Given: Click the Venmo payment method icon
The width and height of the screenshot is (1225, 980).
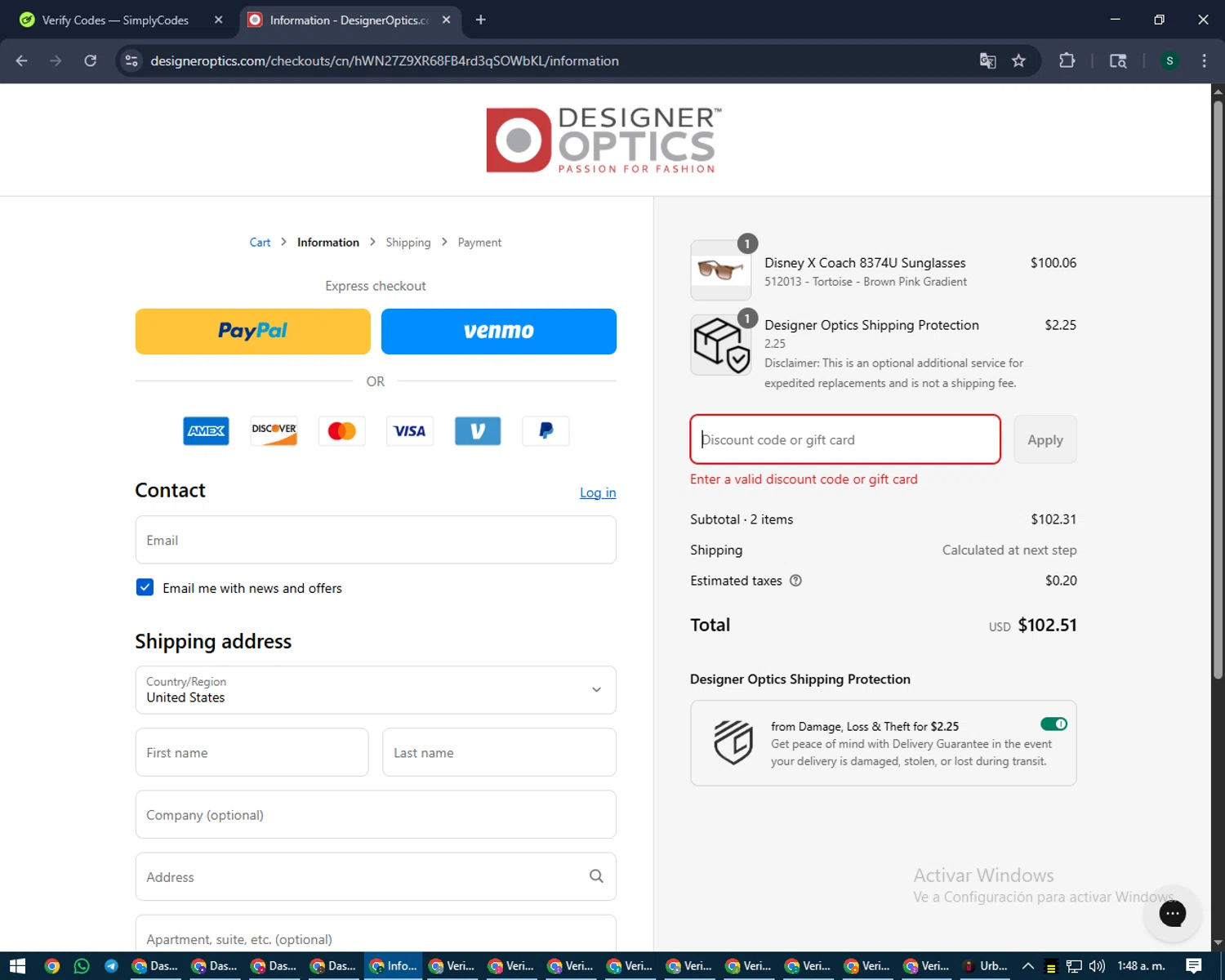Looking at the screenshot, I should 478,430.
